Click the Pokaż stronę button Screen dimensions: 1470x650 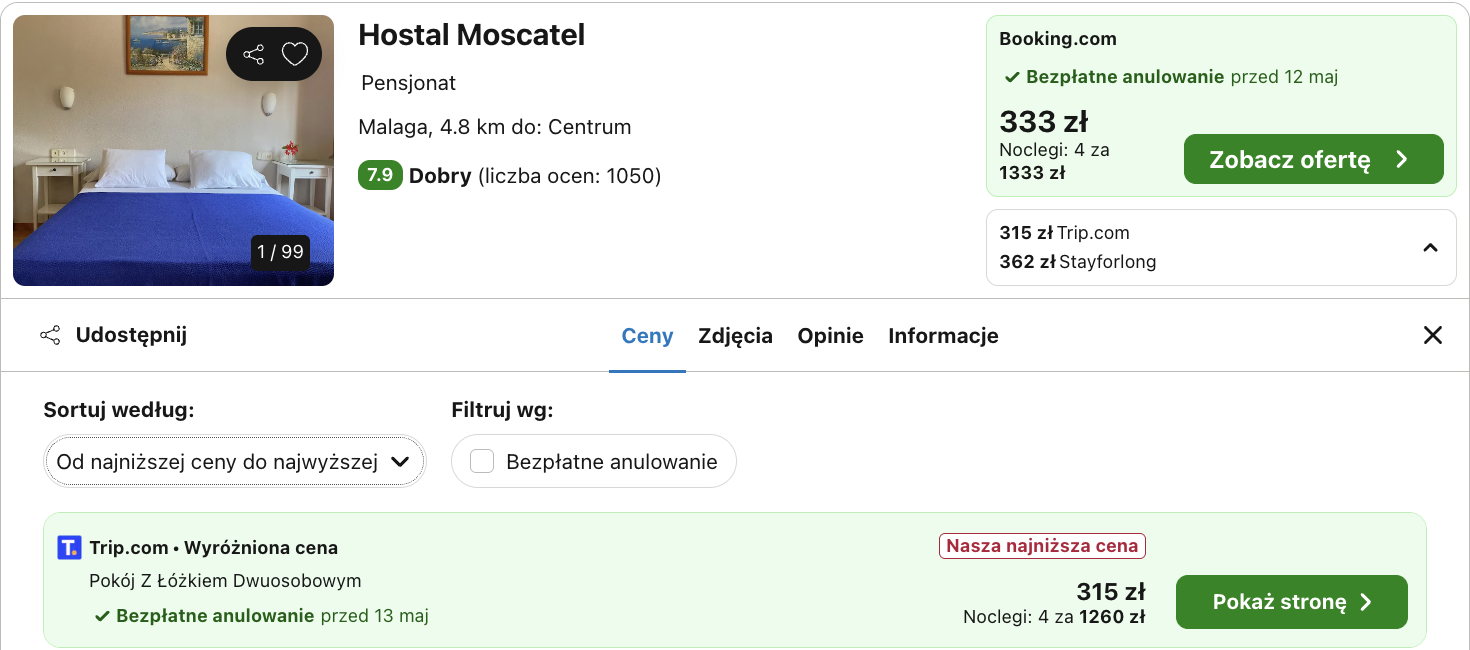[1291, 602]
